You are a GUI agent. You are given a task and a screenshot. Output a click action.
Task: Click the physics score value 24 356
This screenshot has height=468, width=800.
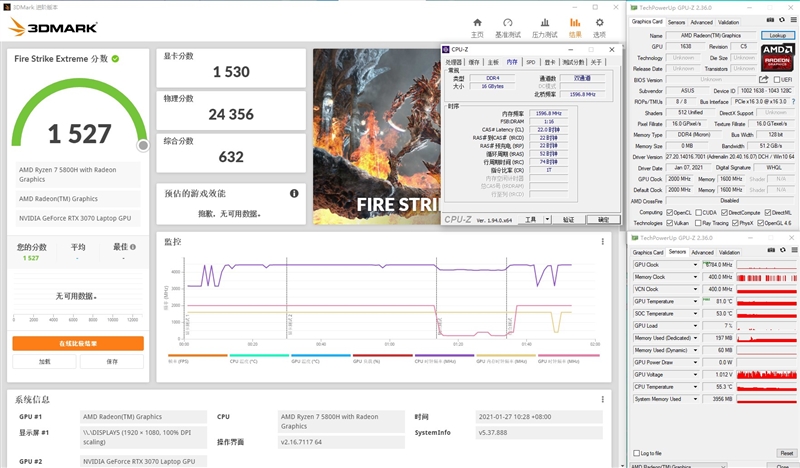[231, 114]
